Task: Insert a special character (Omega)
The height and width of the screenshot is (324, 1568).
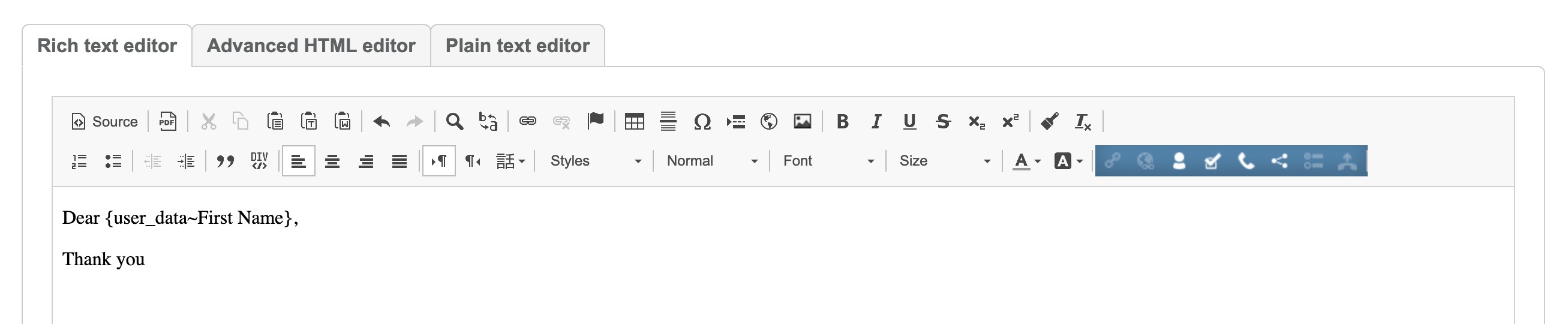Action: [702, 122]
